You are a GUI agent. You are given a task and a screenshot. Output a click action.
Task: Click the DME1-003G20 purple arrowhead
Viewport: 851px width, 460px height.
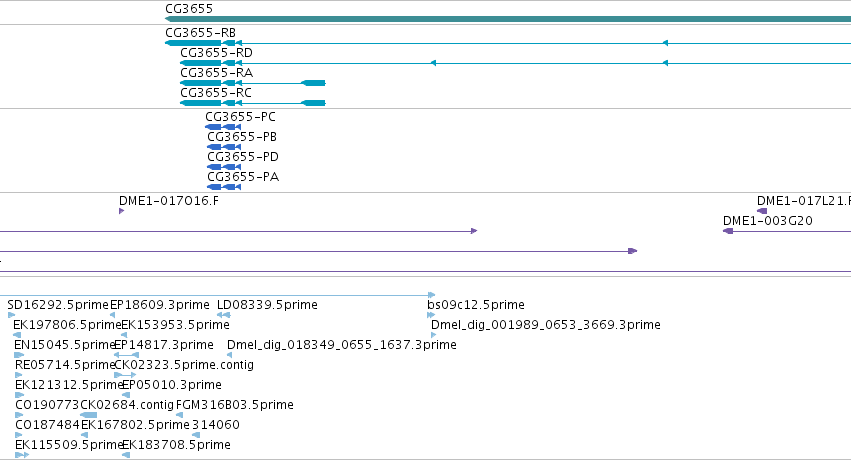pos(728,231)
